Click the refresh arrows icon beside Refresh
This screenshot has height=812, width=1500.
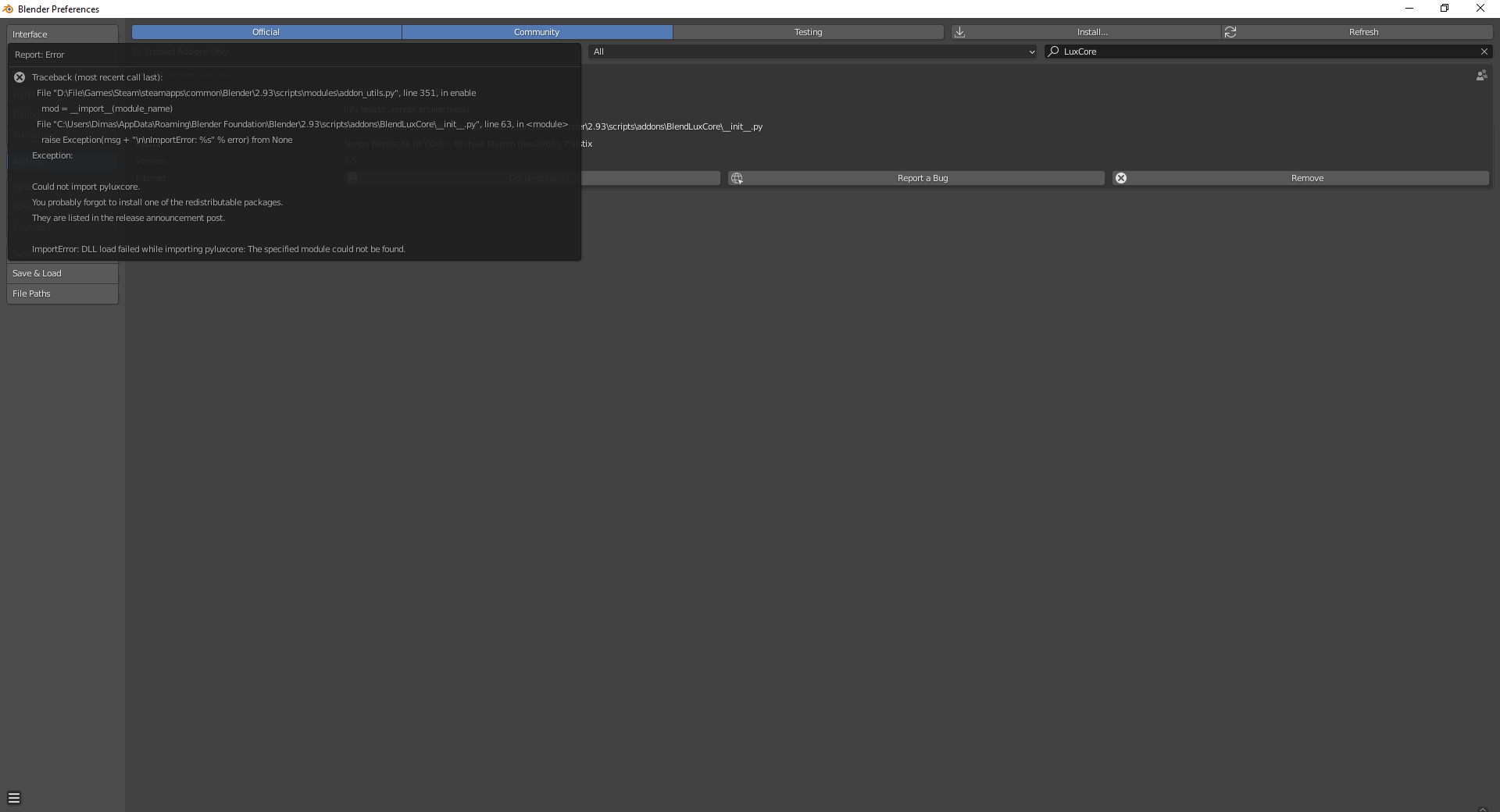tap(1231, 32)
